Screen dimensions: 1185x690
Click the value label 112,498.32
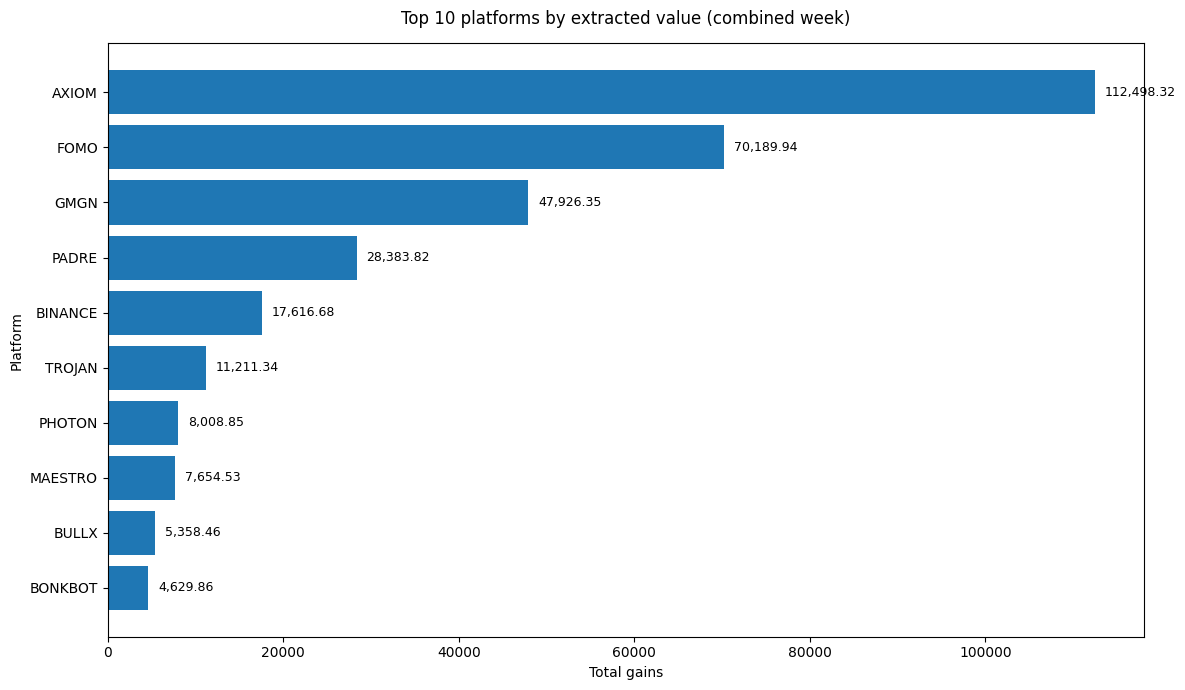pyautogui.click(x=1140, y=92)
